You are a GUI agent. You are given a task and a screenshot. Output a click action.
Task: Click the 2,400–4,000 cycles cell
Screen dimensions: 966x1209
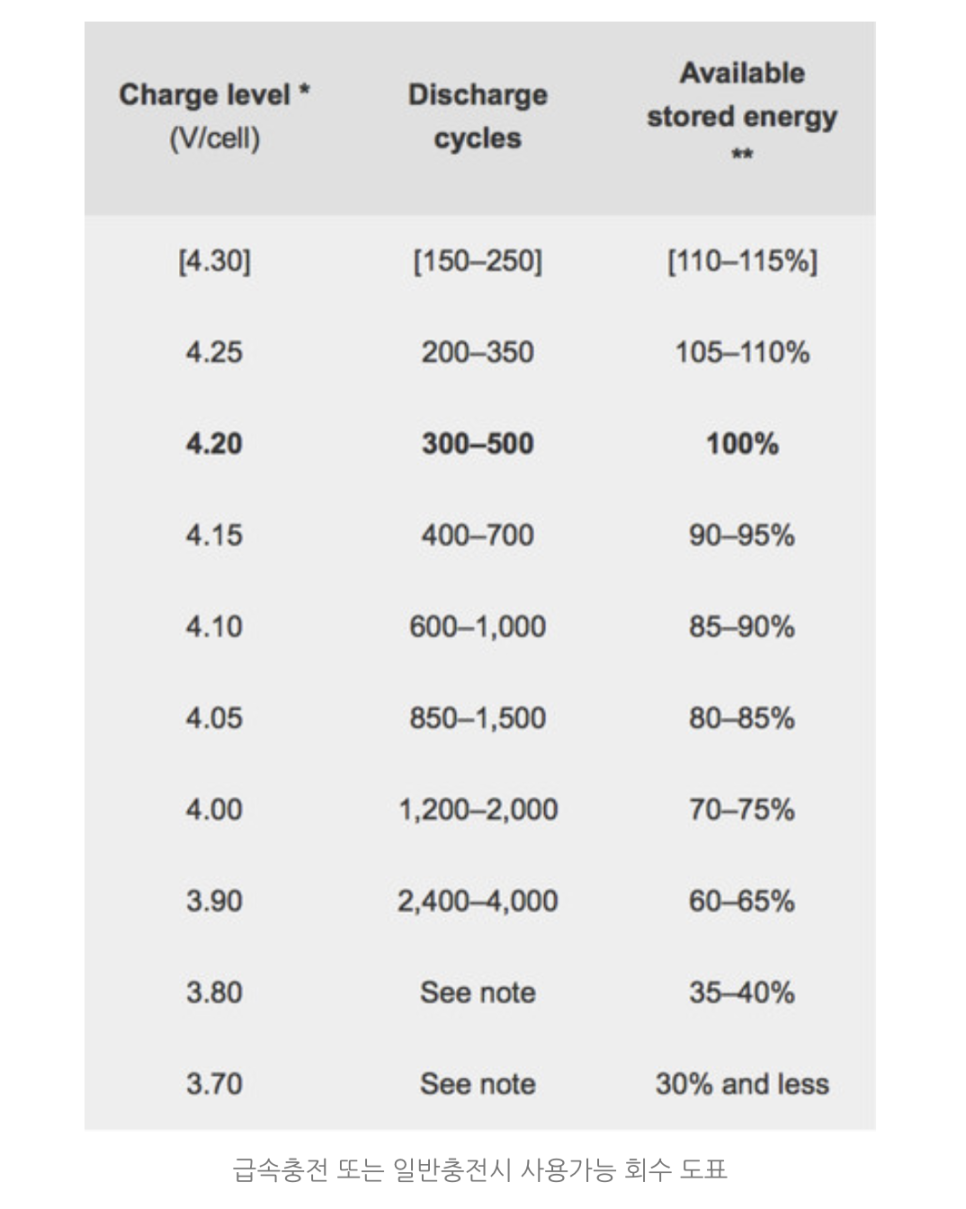pyautogui.click(x=478, y=901)
